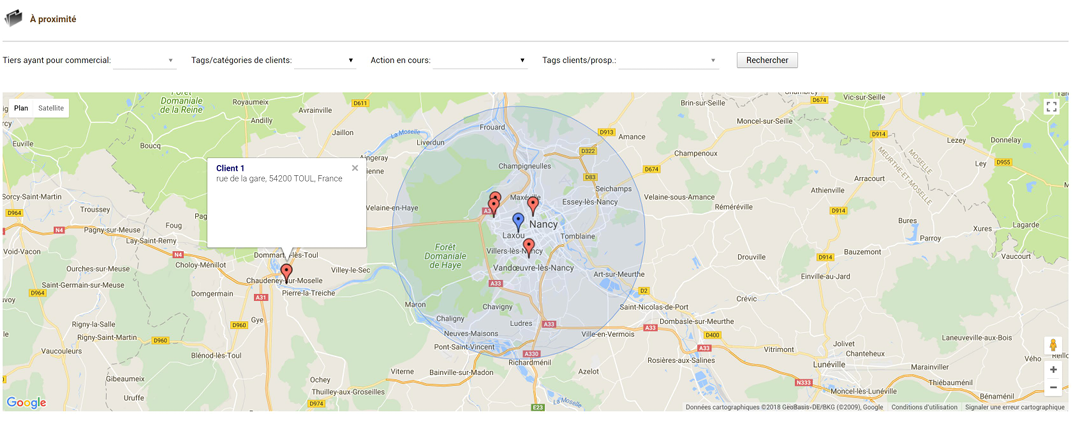The width and height of the screenshot is (1073, 422).
Task: Open the Action en cours dropdown
Action: (x=481, y=60)
